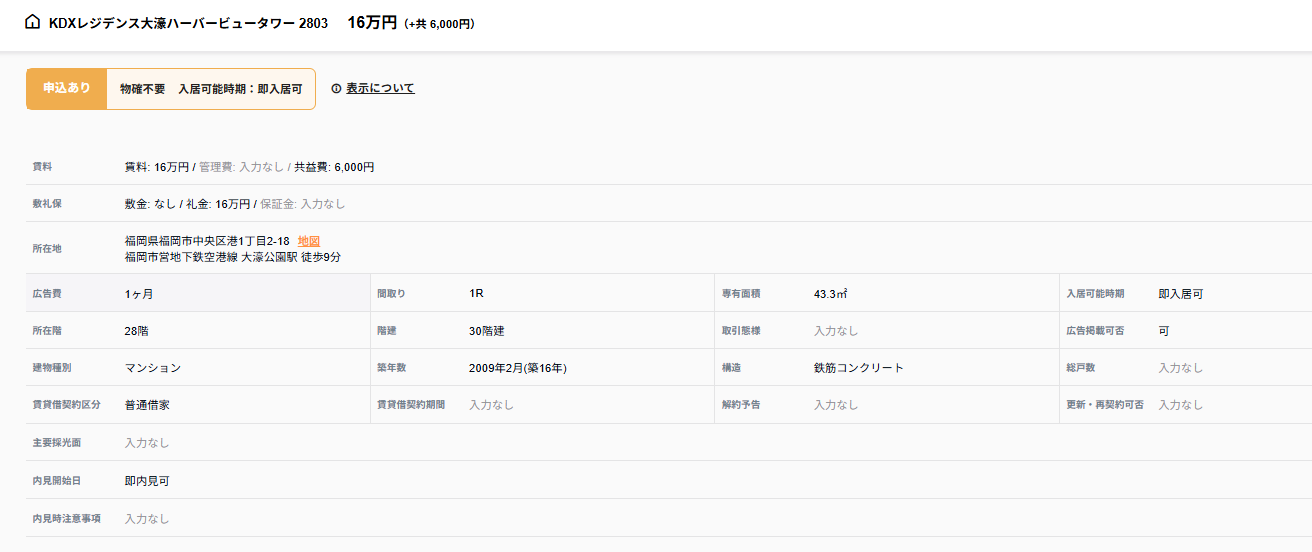Image resolution: width=1312 pixels, height=552 pixels.
Task: Click the 広告費 value 1ヶ月
Action: (x=139, y=294)
